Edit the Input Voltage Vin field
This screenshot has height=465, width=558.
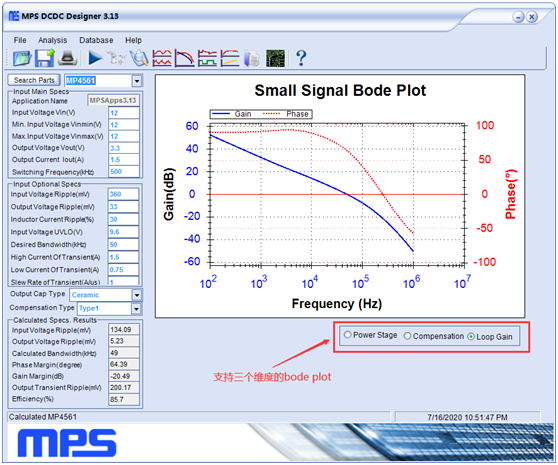[124, 113]
